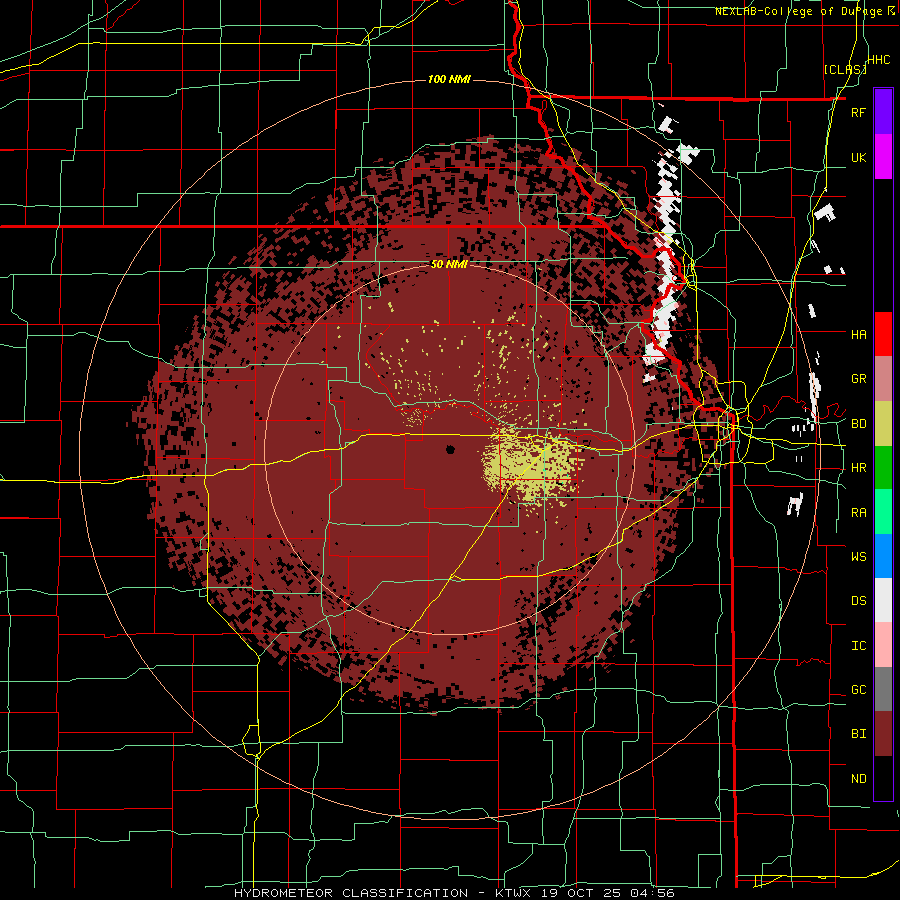
Task: Click the WS blue legend swatch
Action: pyautogui.click(x=883, y=556)
